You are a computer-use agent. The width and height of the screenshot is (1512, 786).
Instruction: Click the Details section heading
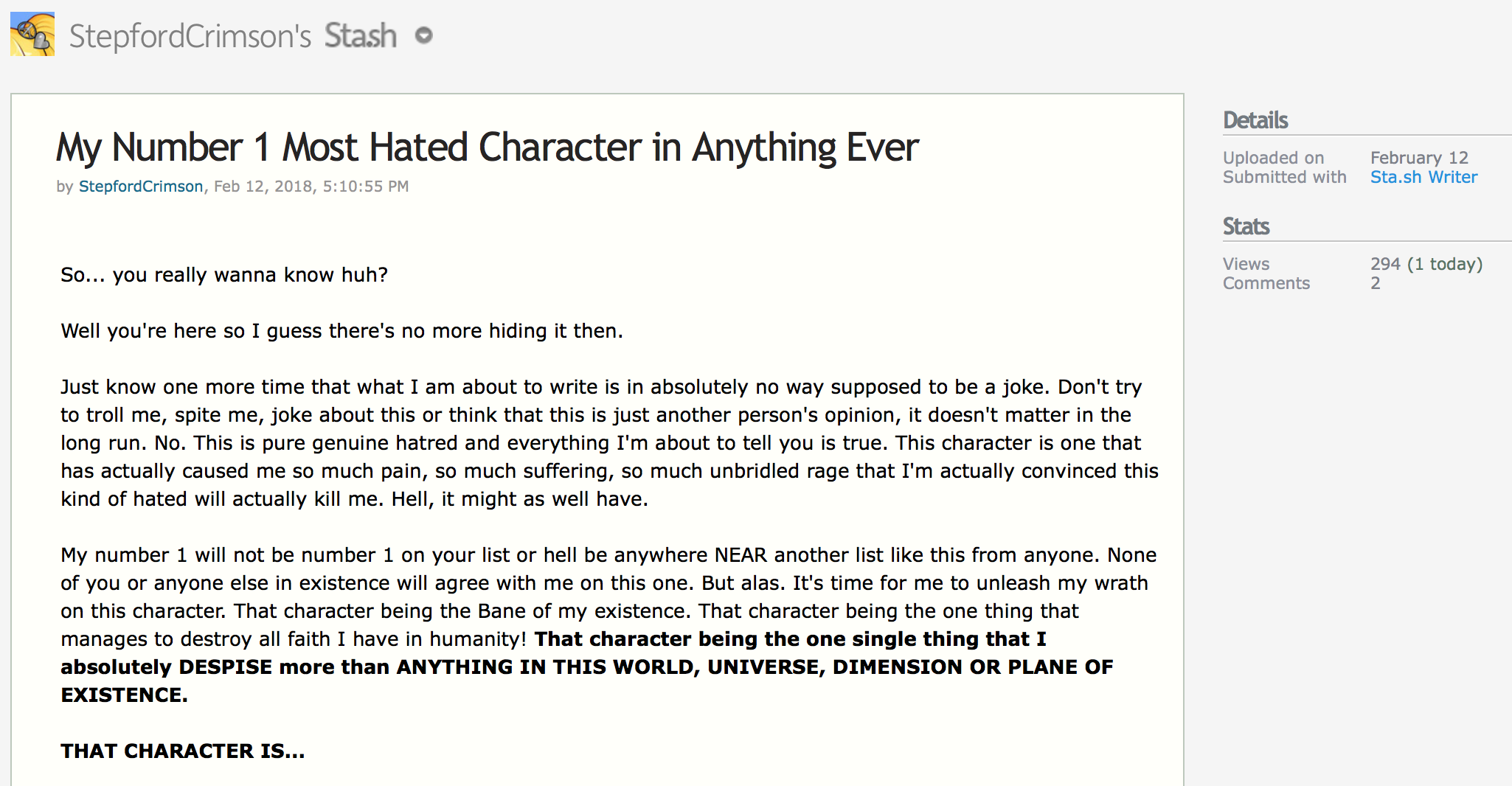coord(1255,120)
